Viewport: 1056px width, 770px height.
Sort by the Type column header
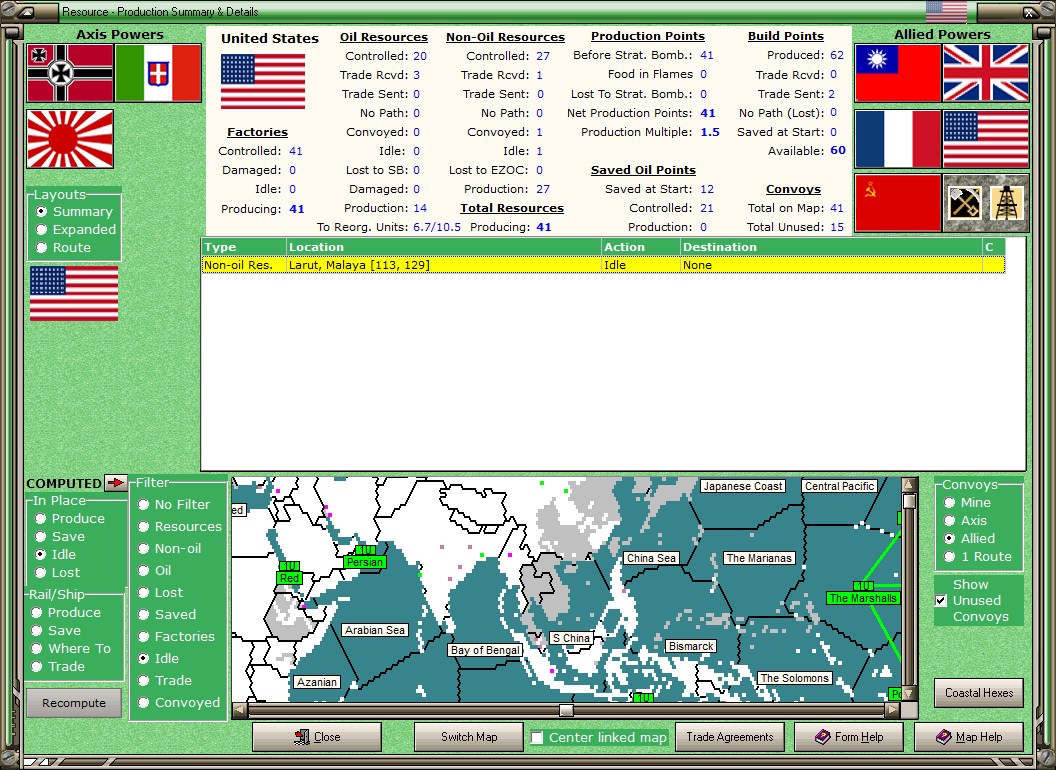(x=244, y=247)
